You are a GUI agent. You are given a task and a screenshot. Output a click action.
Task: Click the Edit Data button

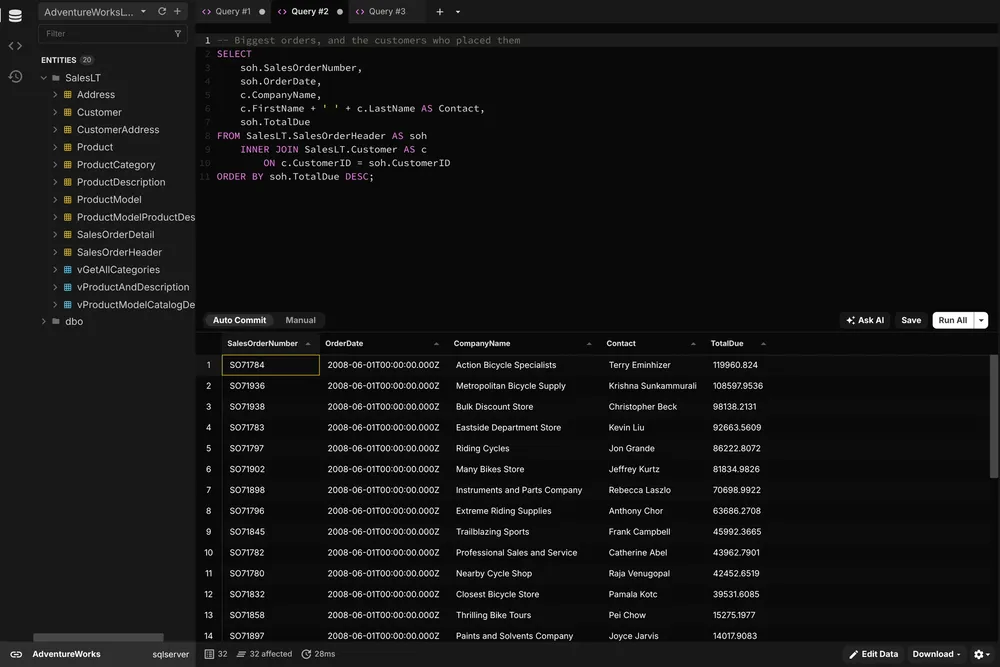[873, 654]
